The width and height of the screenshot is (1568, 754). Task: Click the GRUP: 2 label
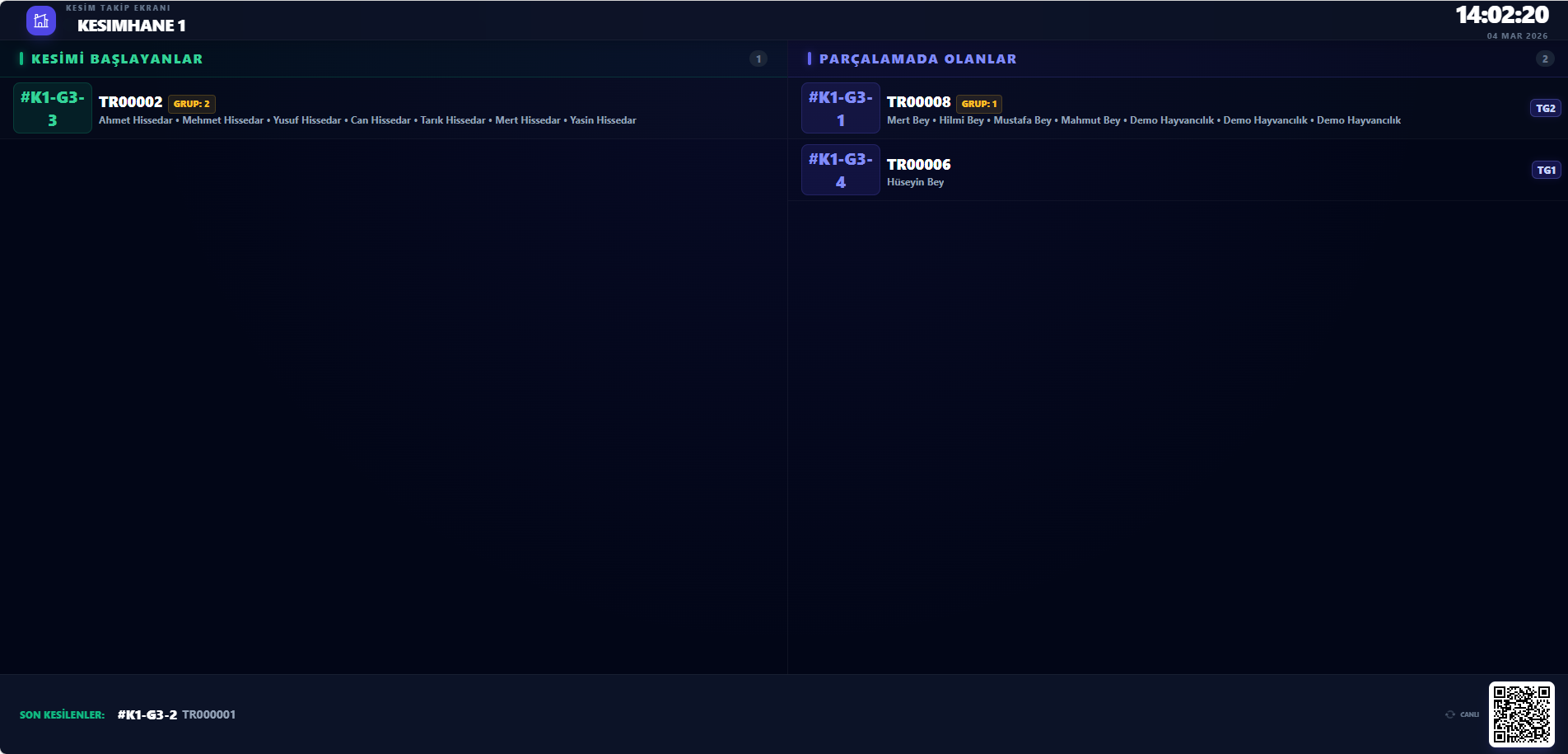point(191,104)
